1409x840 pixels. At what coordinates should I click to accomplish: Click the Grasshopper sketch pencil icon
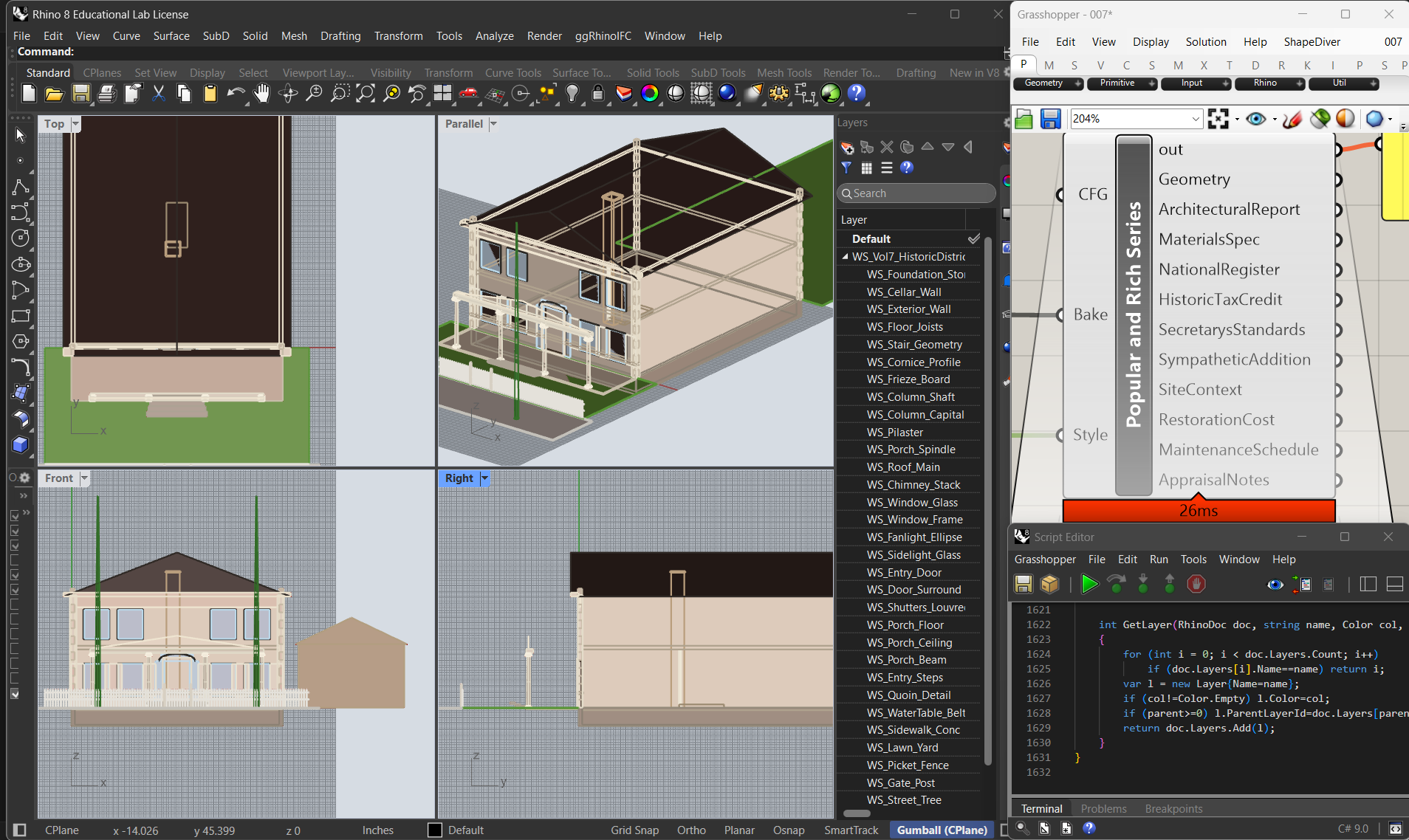(1292, 119)
